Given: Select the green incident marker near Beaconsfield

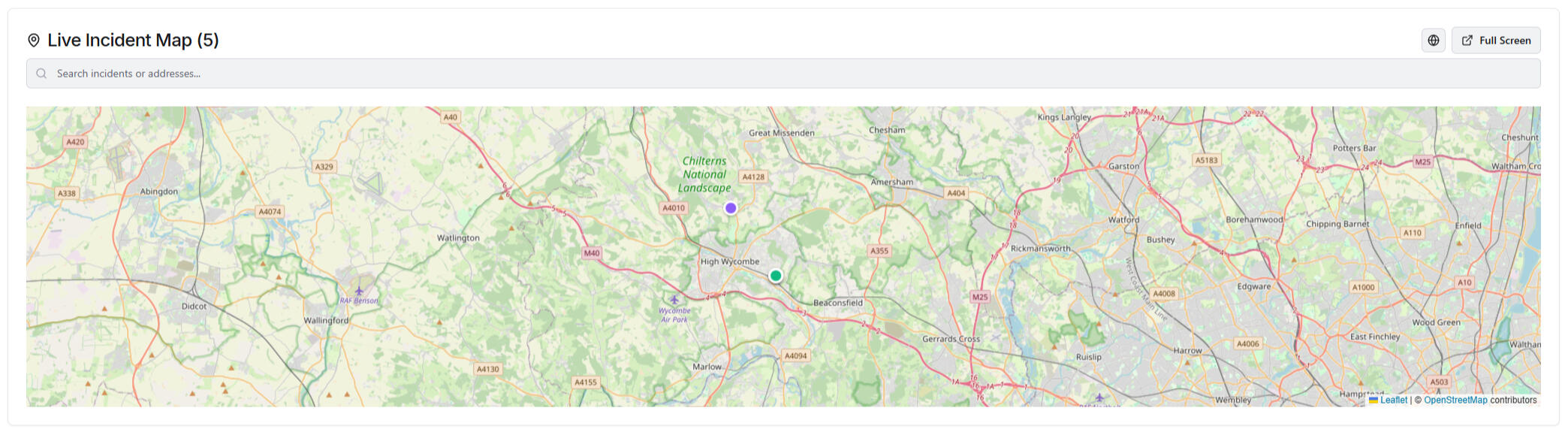Looking at the screenshot, I should [x=776, y=276].
